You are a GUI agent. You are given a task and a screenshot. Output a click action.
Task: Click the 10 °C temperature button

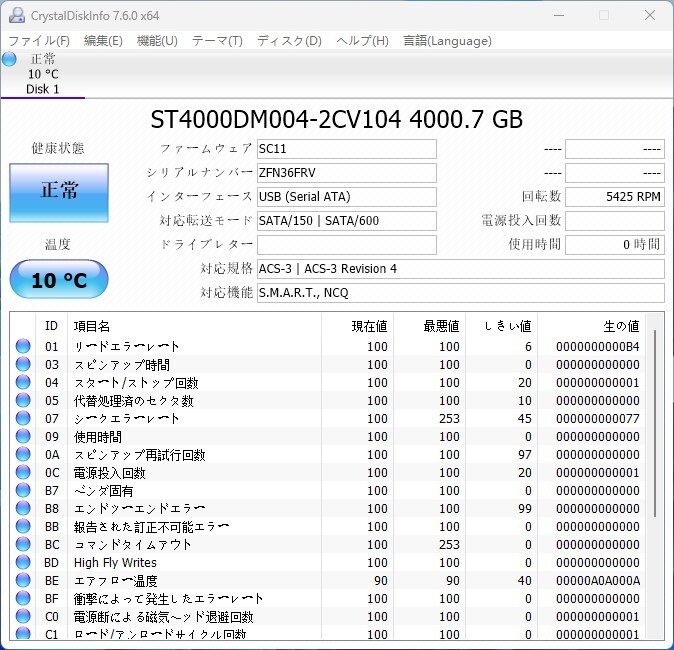tap(59, 279)
